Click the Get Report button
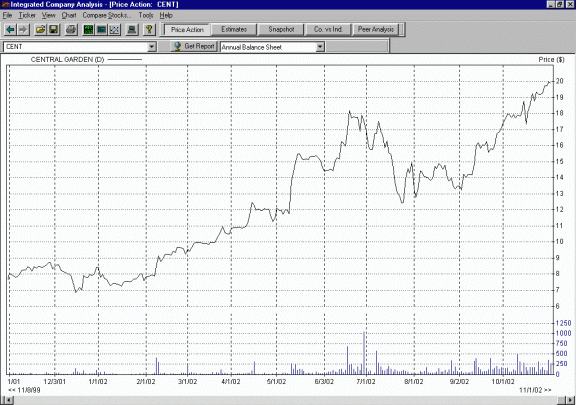 coord(194,46)
